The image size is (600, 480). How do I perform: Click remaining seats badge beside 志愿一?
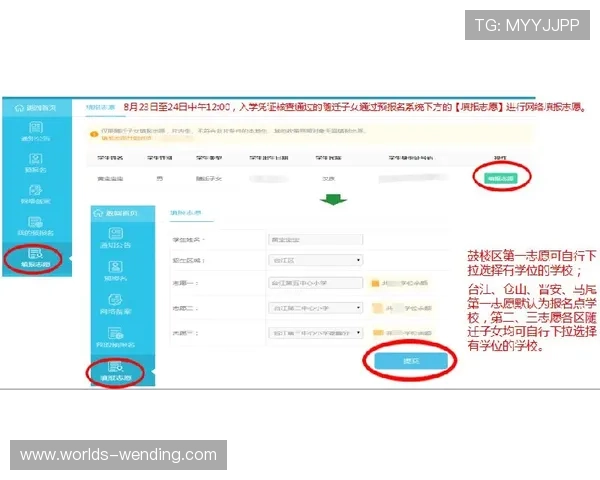[x=399, y=283]
